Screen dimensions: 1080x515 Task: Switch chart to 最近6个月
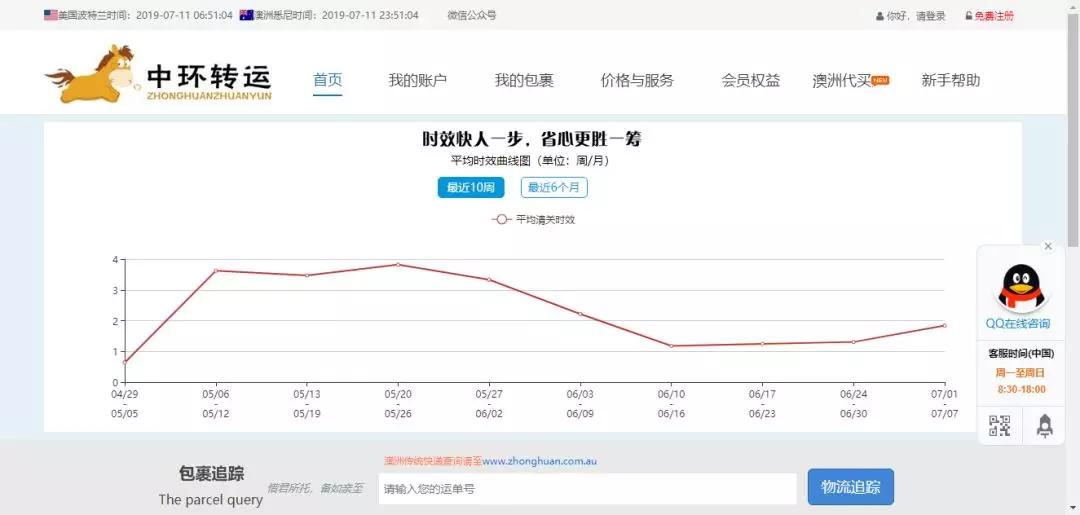554,187
